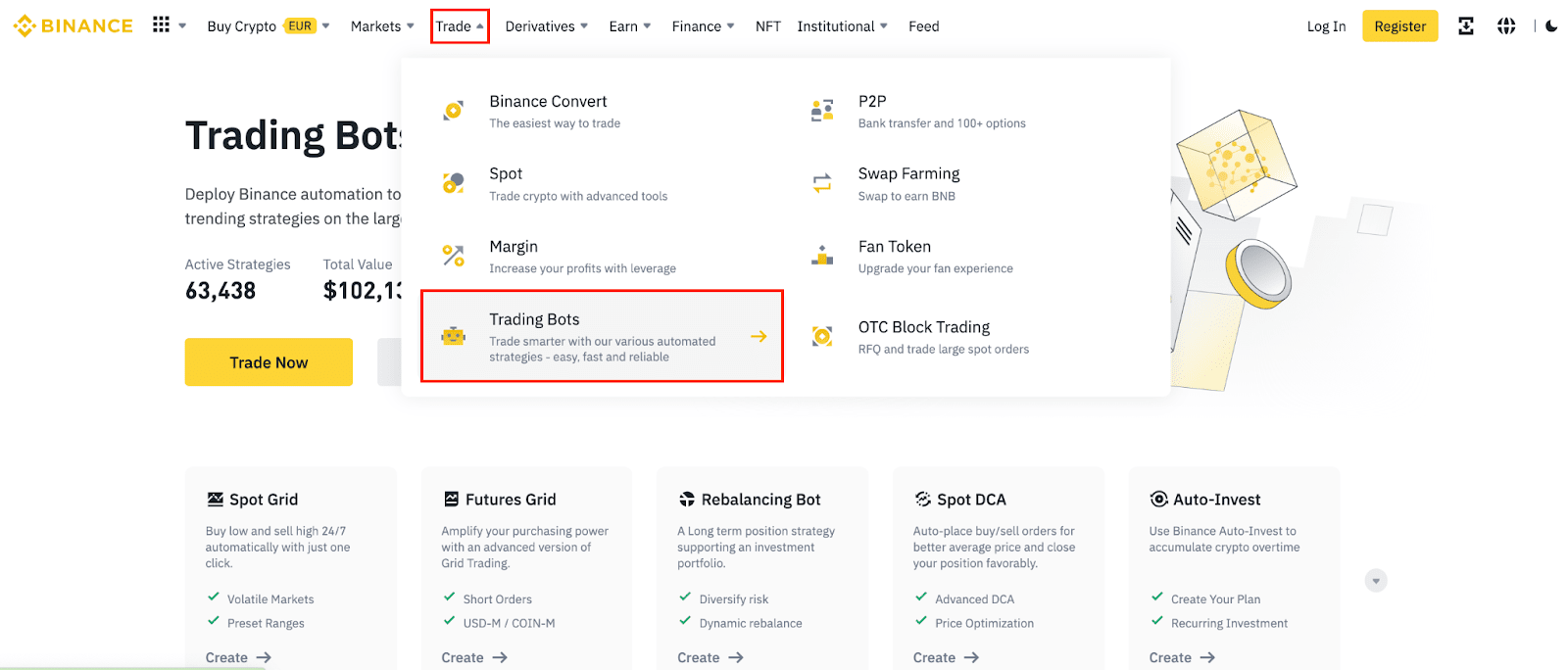Expand the Finance dropdown
The image size is (1568, 670).
[x=730, y=26]
